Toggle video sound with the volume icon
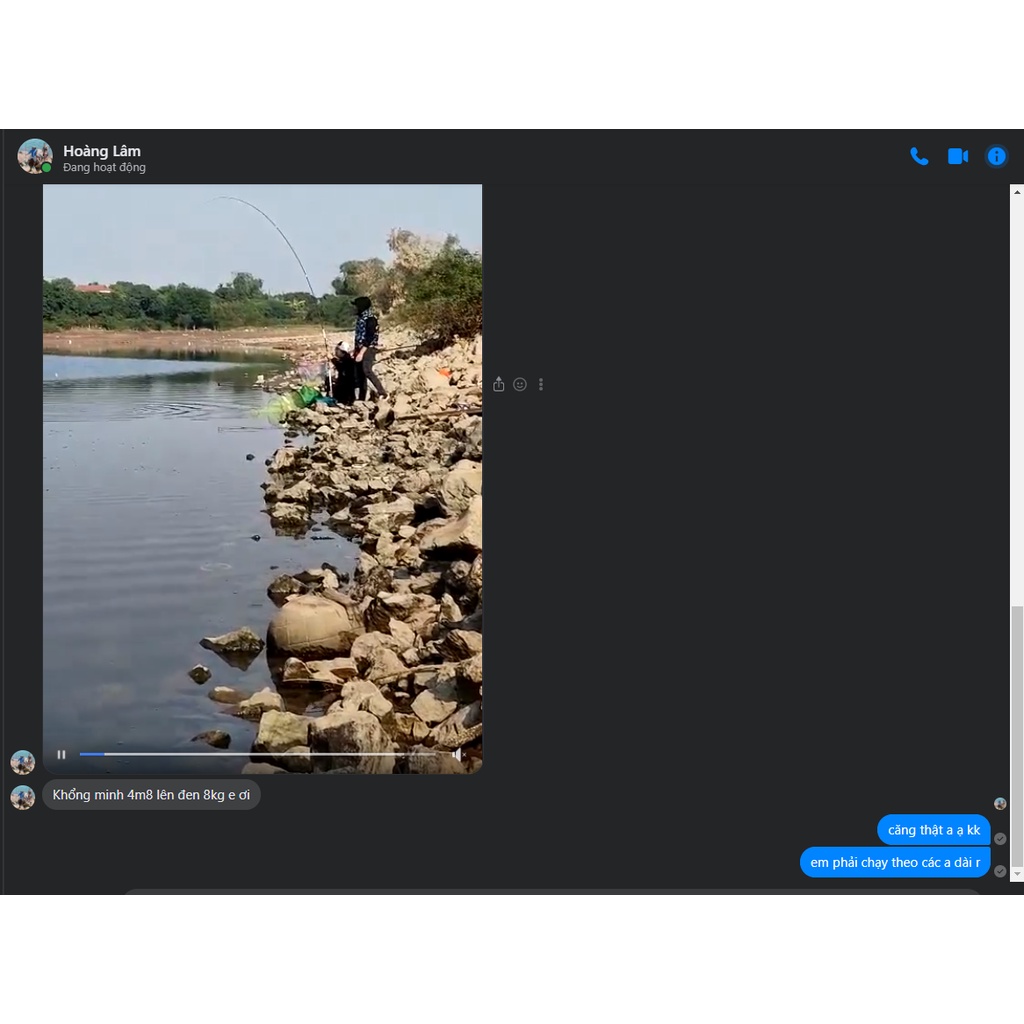 coord(458,755)
